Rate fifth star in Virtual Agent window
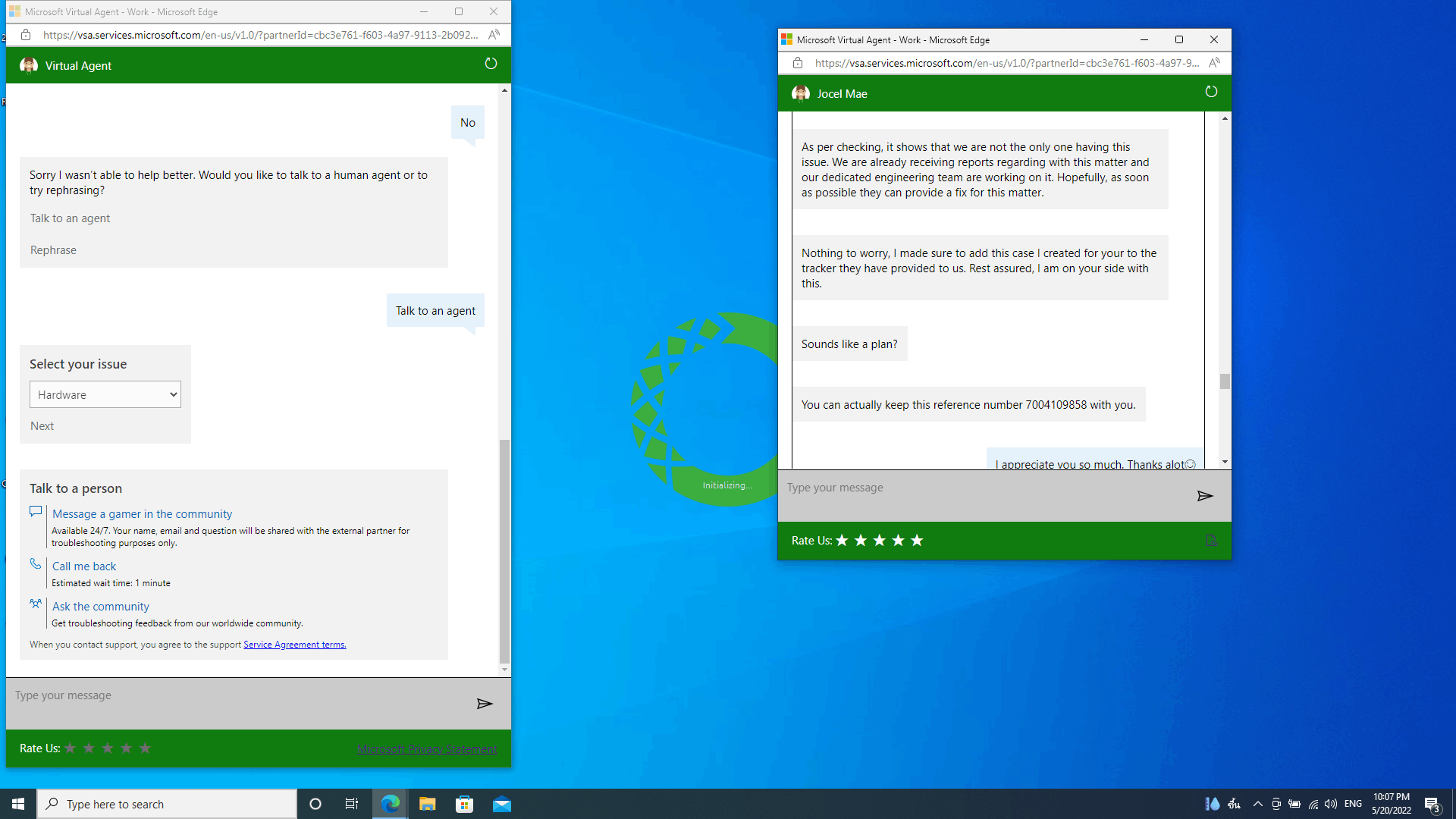Viewport: 1456px width, 819px height. pyautogui.click(x=145, y=748)
